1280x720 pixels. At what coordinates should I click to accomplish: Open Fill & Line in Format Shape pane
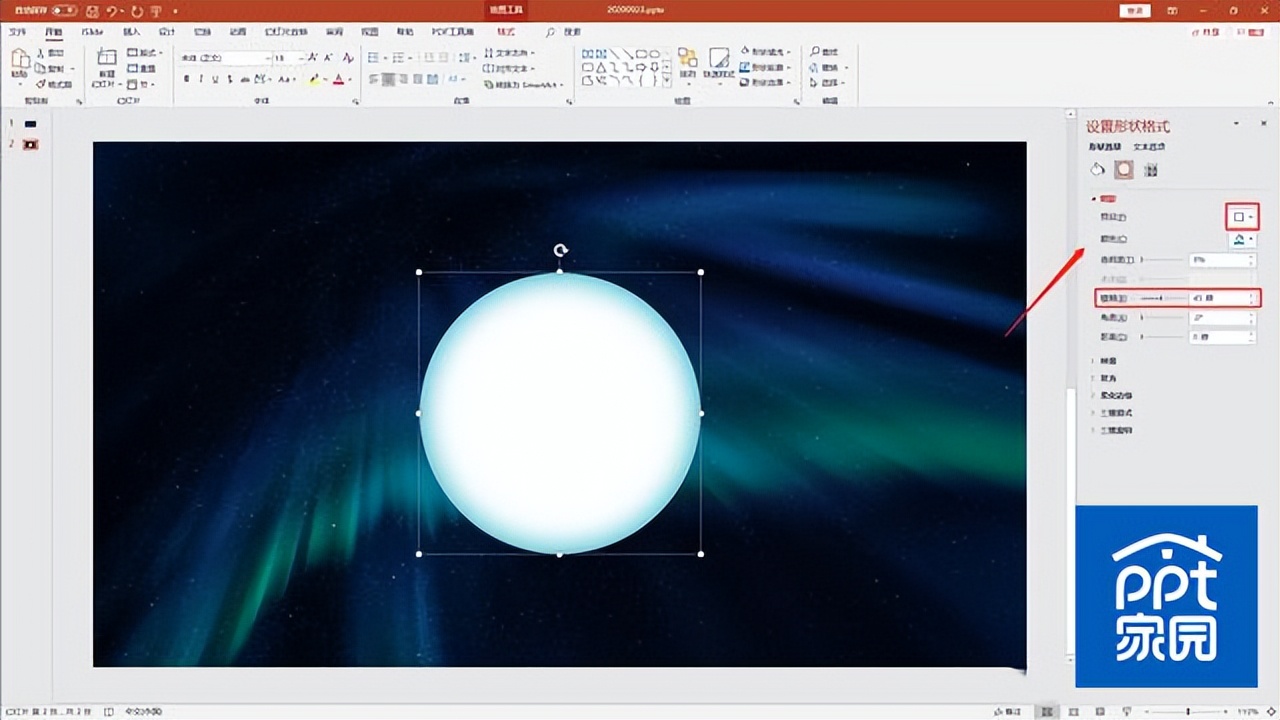coord(1097,170)
